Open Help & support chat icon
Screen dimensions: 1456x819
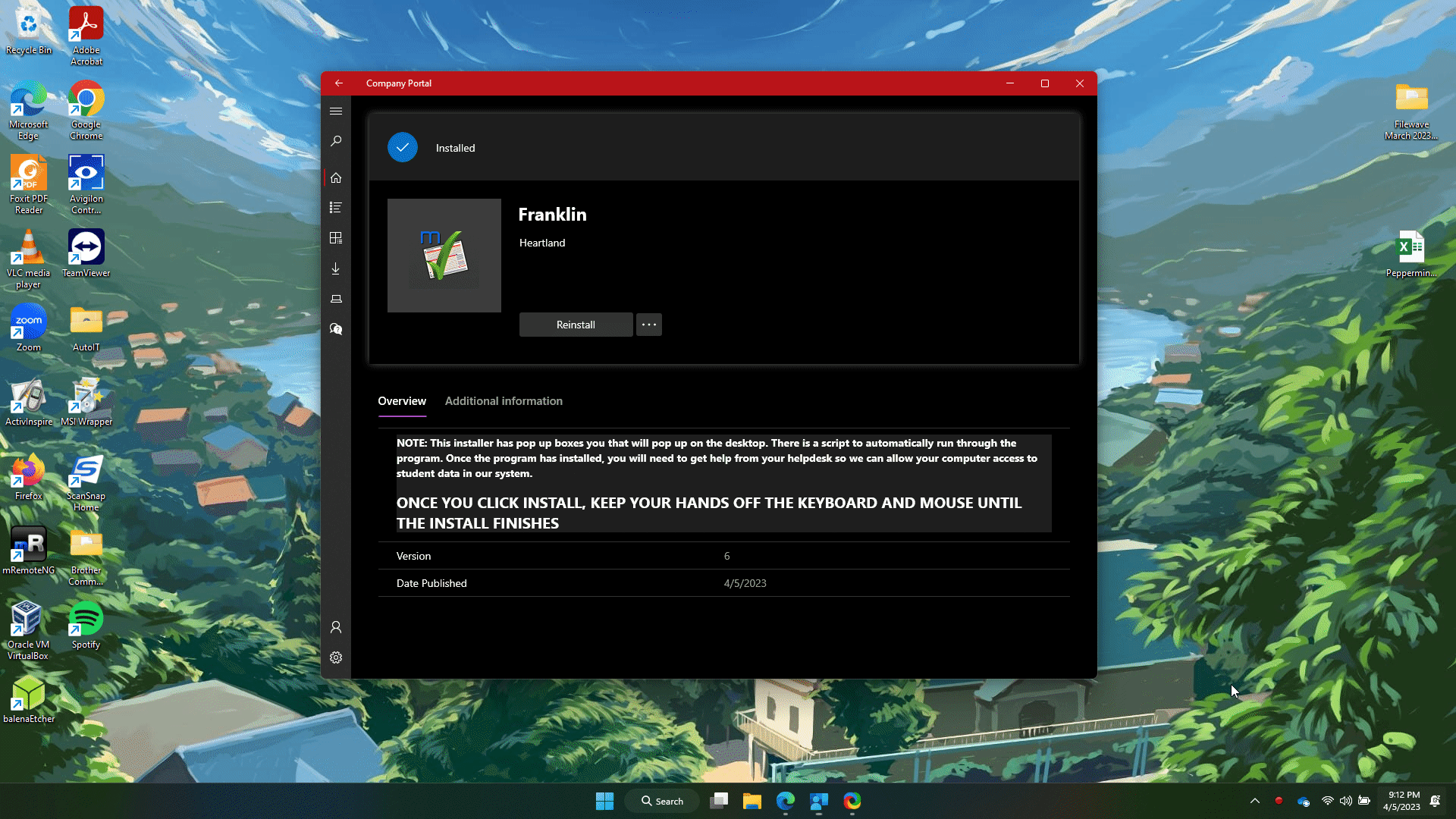click(336, 329)
